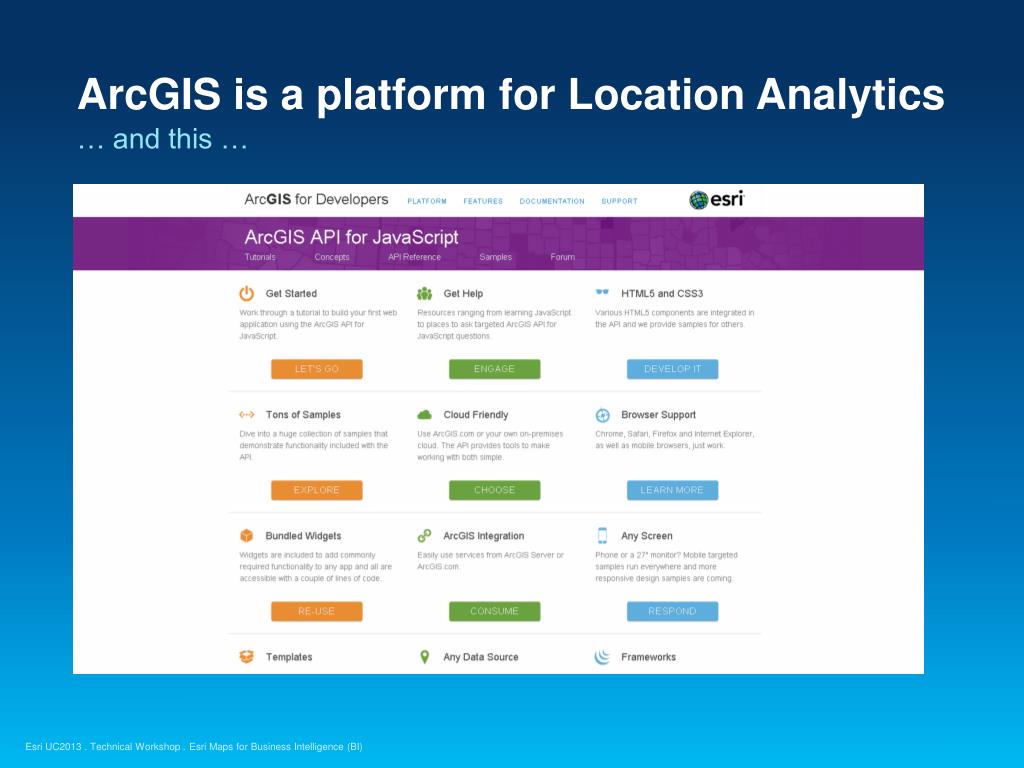Click the '… and this …' subtitle
This screenshot has height=768, width=1024.
pos(163,139)
